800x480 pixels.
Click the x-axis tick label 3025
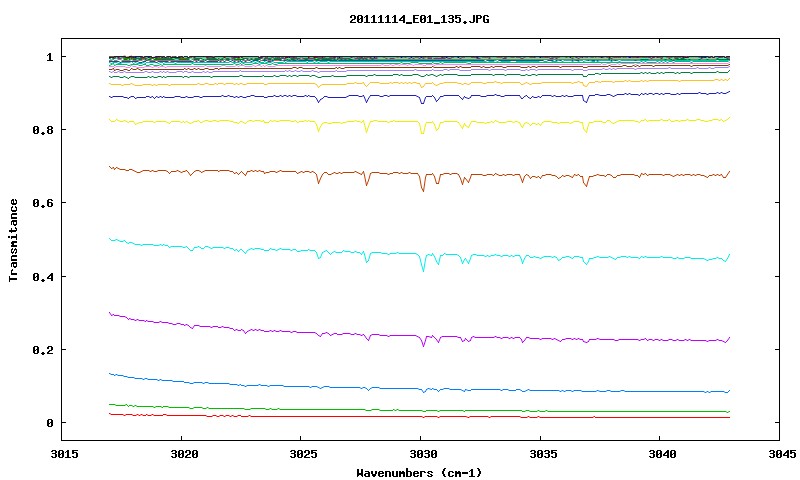[x=304, y=454]
